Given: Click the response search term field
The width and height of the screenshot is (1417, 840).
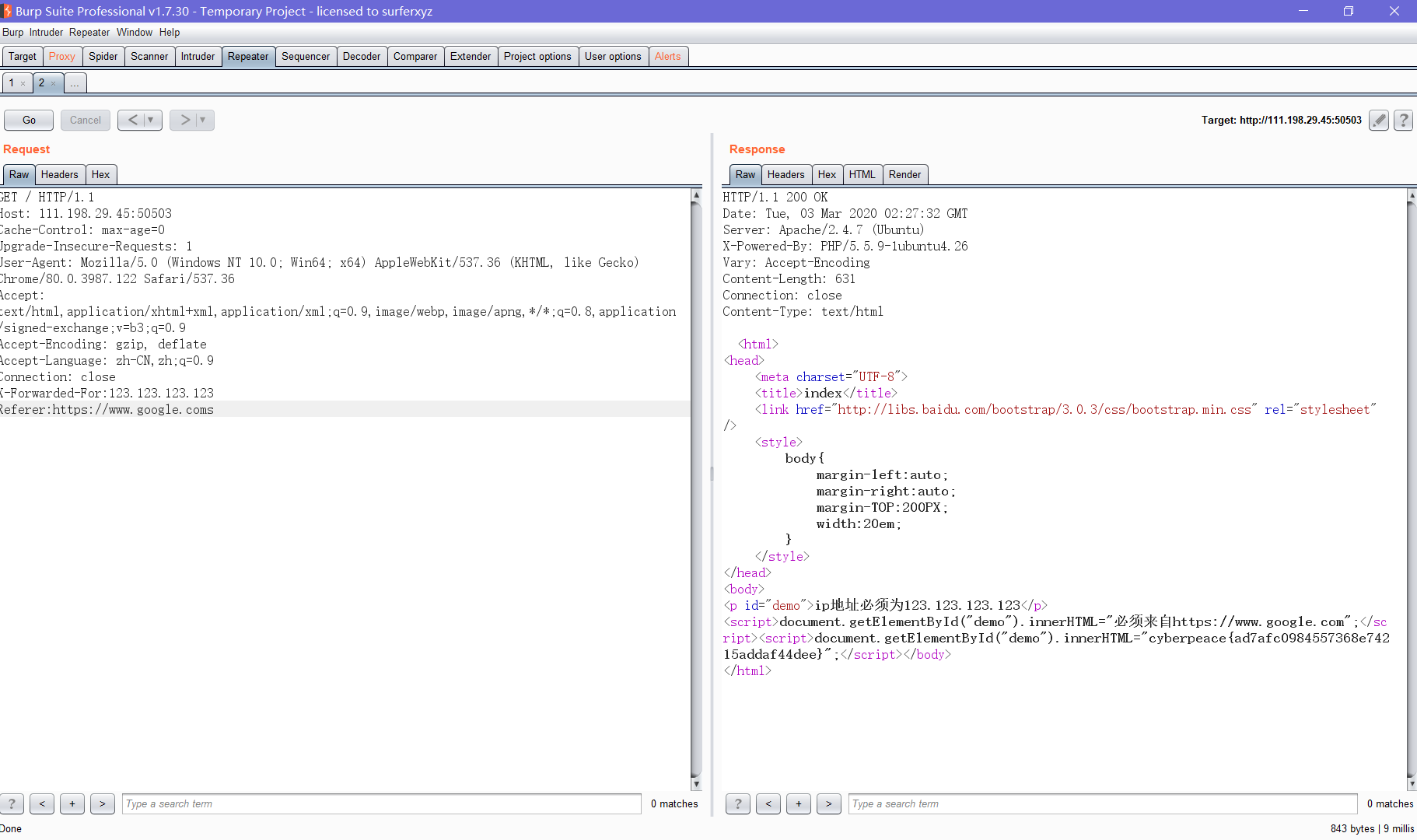Looking at the screenshot, I should [1103, 803].
